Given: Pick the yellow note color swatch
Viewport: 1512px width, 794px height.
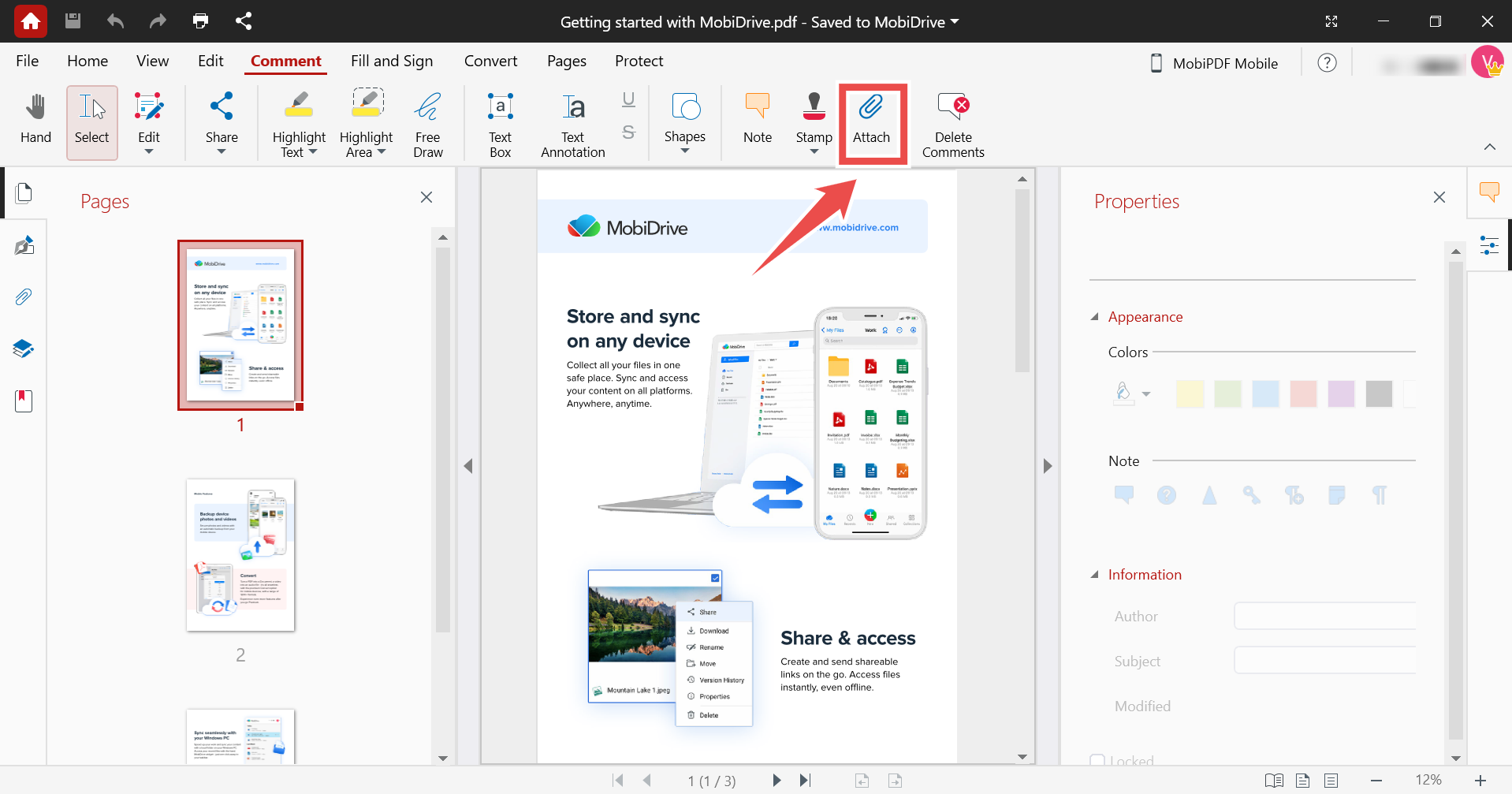Looking at the screenshot, I should [x=1190, y=393].
